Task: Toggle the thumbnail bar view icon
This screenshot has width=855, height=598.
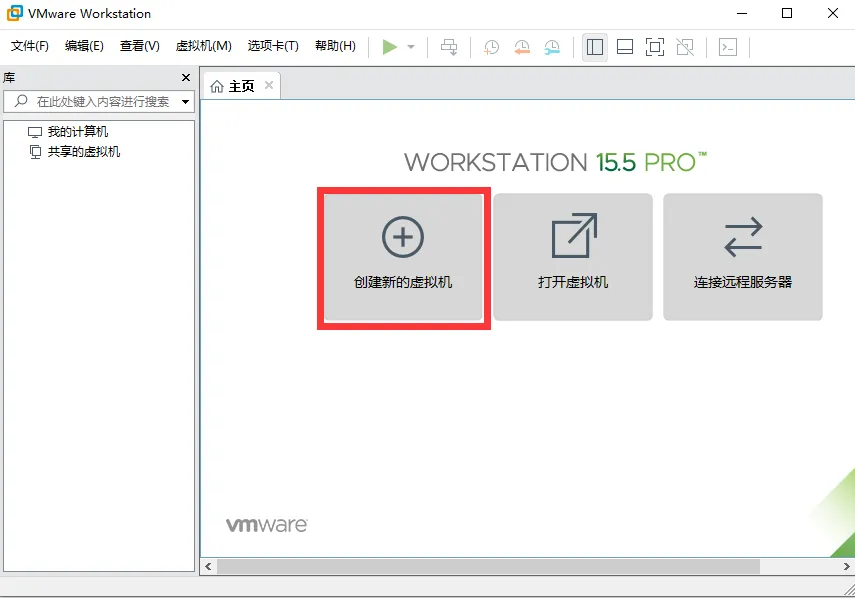Action: click(x=625, y=47)
